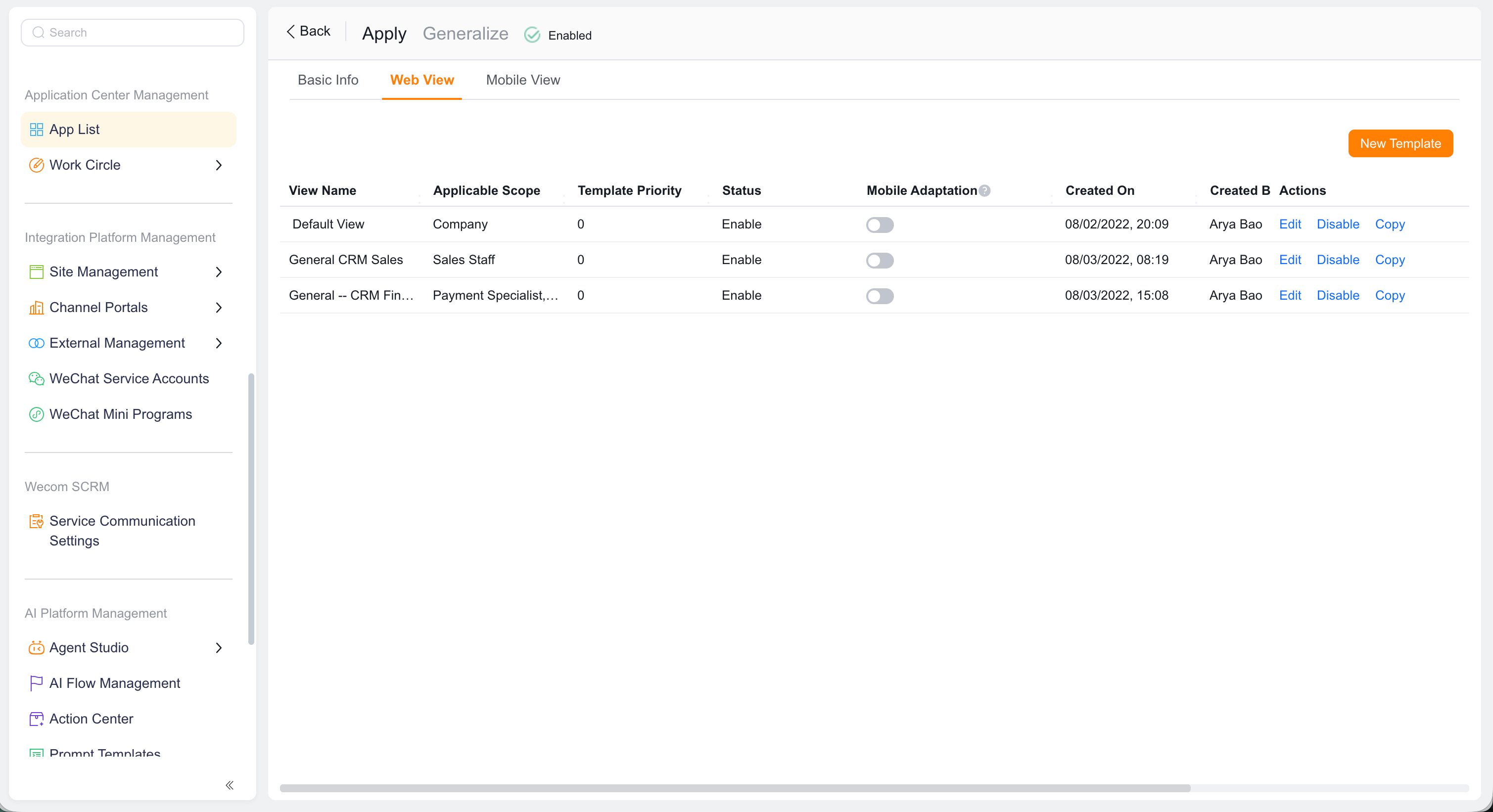Click the WeChat Mini Programs icon
1493x812 pixels.
(x=37, y=415)
